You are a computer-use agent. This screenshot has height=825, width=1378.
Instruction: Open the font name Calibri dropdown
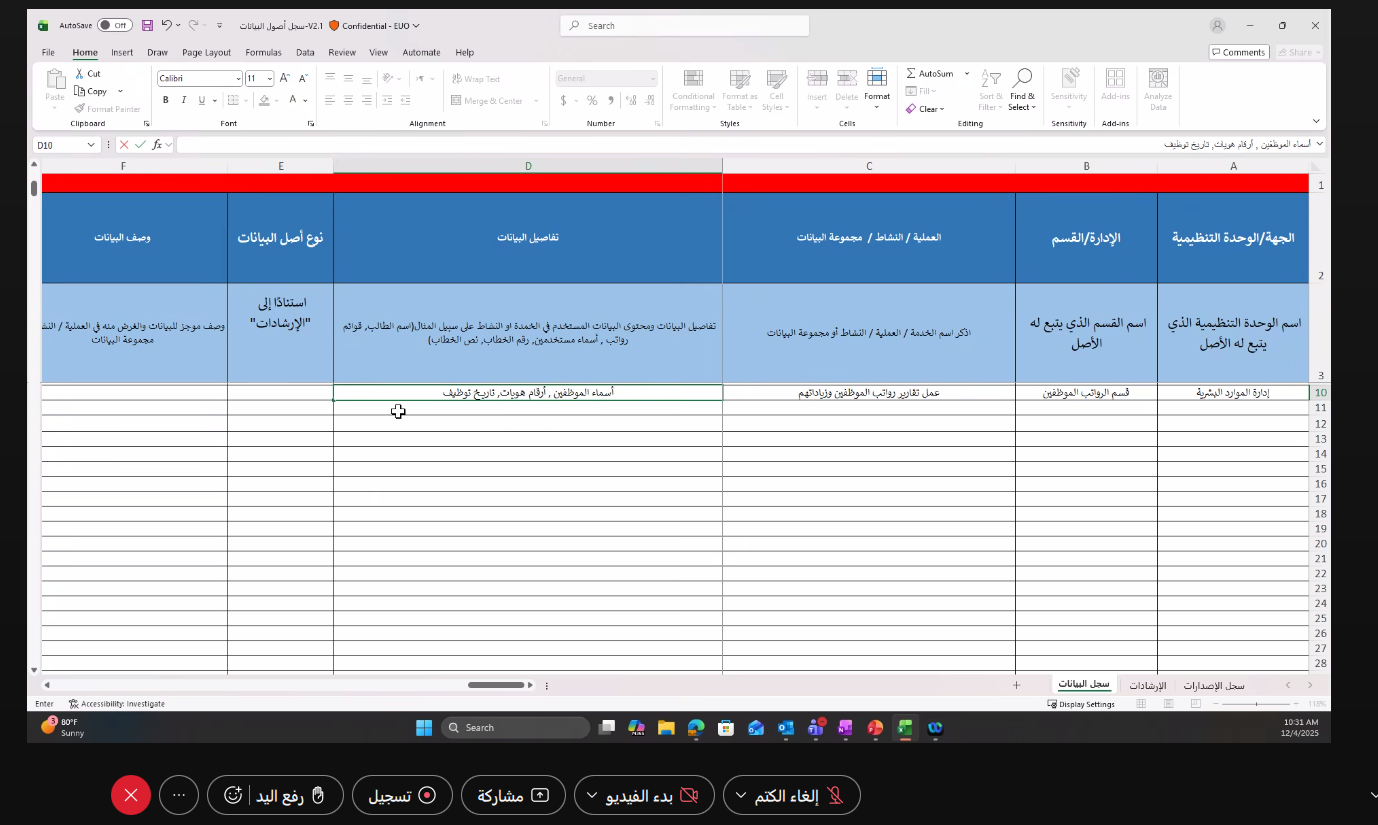tap(238, 78)
